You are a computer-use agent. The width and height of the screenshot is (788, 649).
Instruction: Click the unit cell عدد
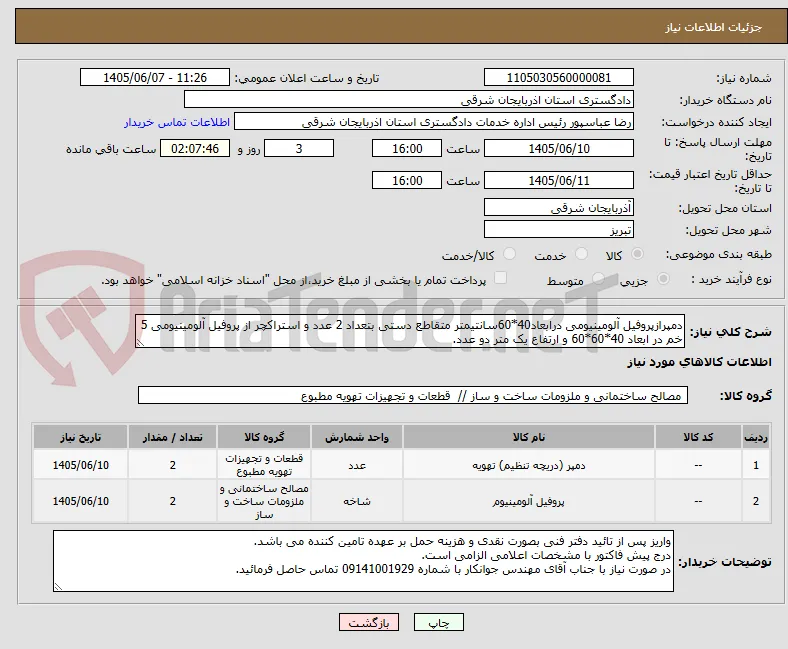357,465
